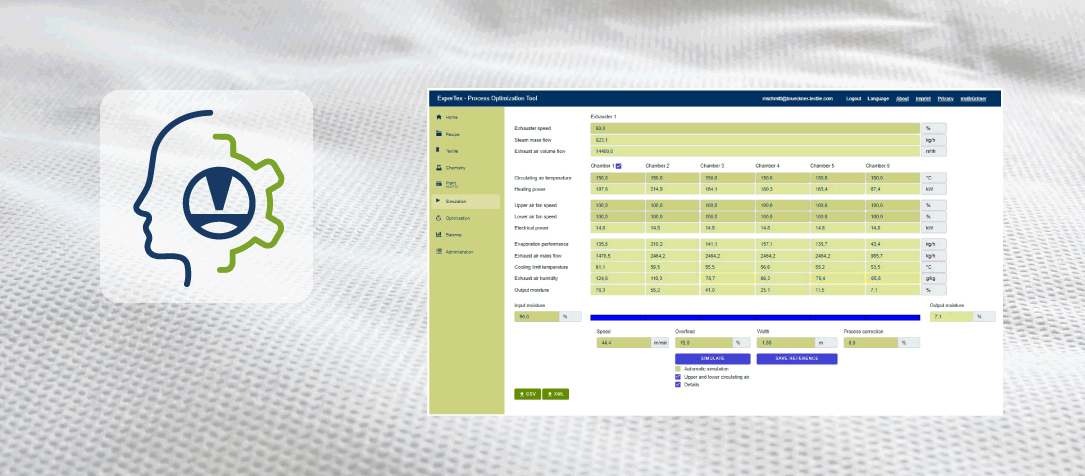1085x476 pixels.
Task: Go to Textile in the sidebar
Action: coord(453,151)
